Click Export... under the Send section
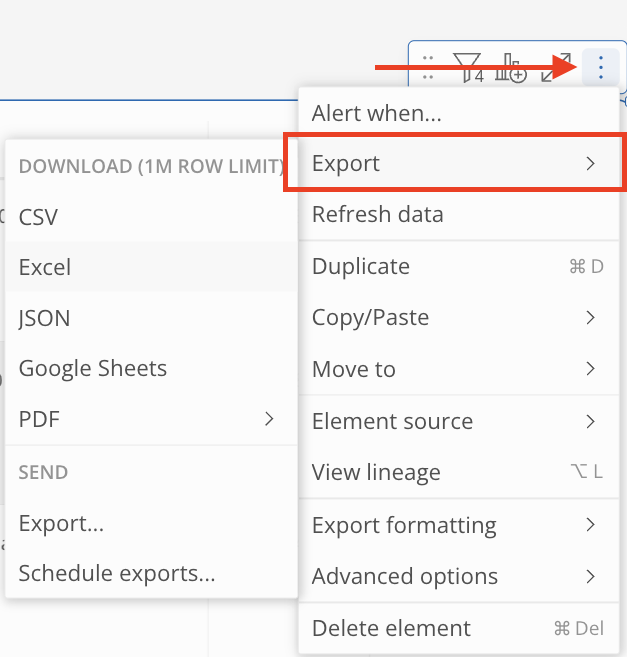627x657 pixels. [x=151, y=523]
